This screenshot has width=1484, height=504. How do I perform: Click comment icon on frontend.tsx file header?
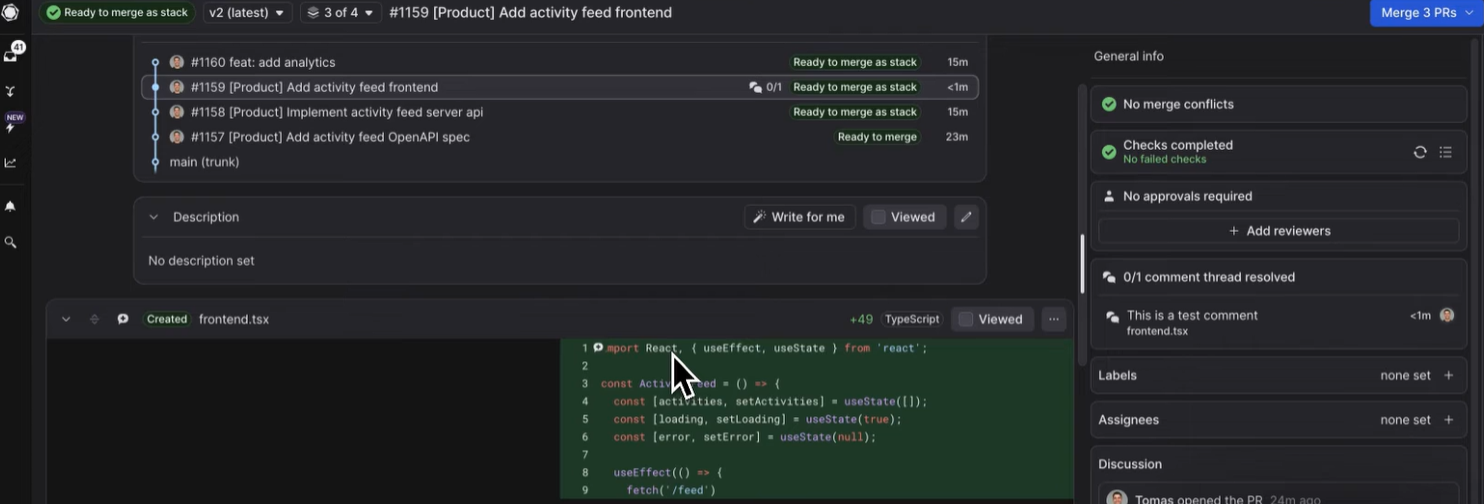coord(123,319)
